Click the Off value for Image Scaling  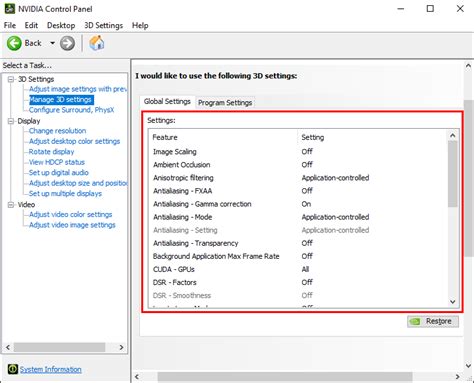pyautogui.click(x=307, y=152)
